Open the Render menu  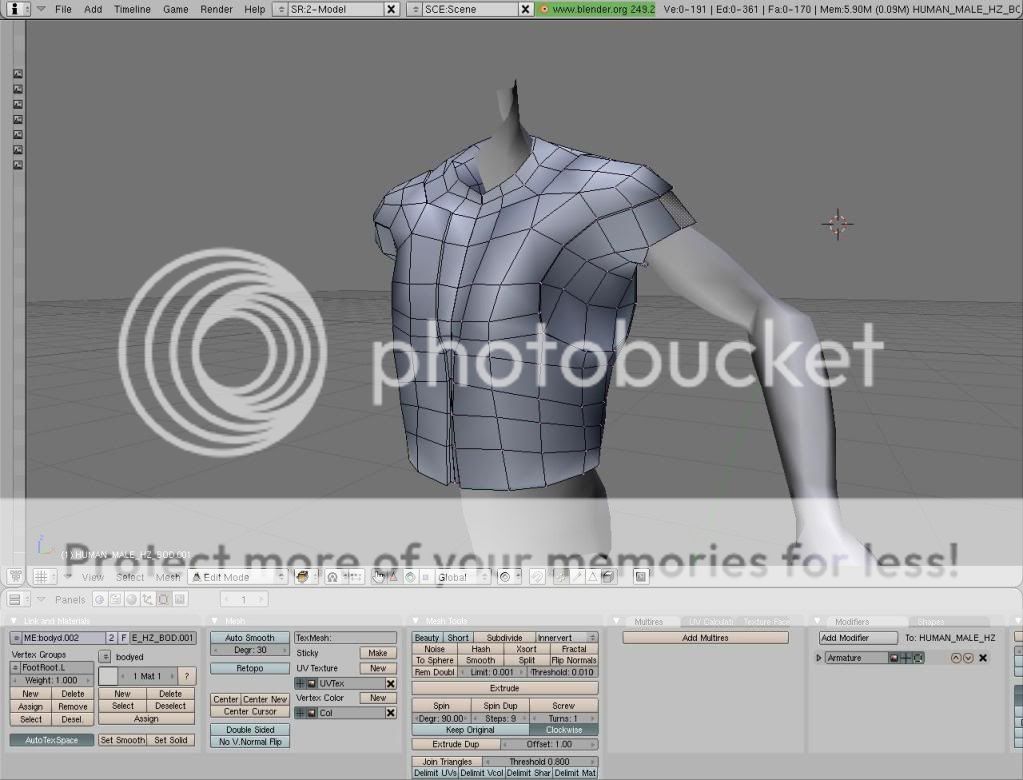[x=216, y=9]
